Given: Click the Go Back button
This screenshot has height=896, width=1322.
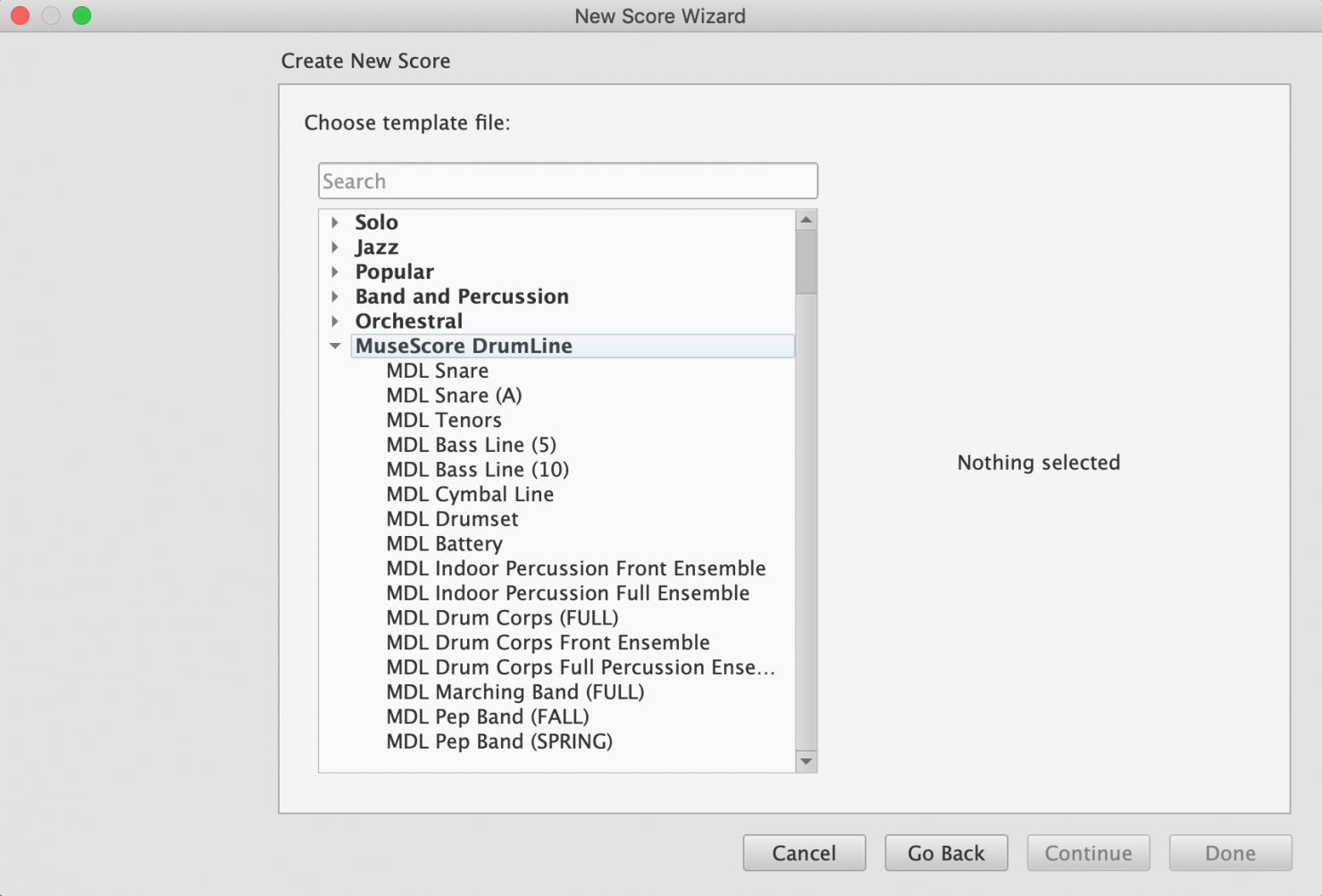Looking at the screenshot, I should pos(946,852).
